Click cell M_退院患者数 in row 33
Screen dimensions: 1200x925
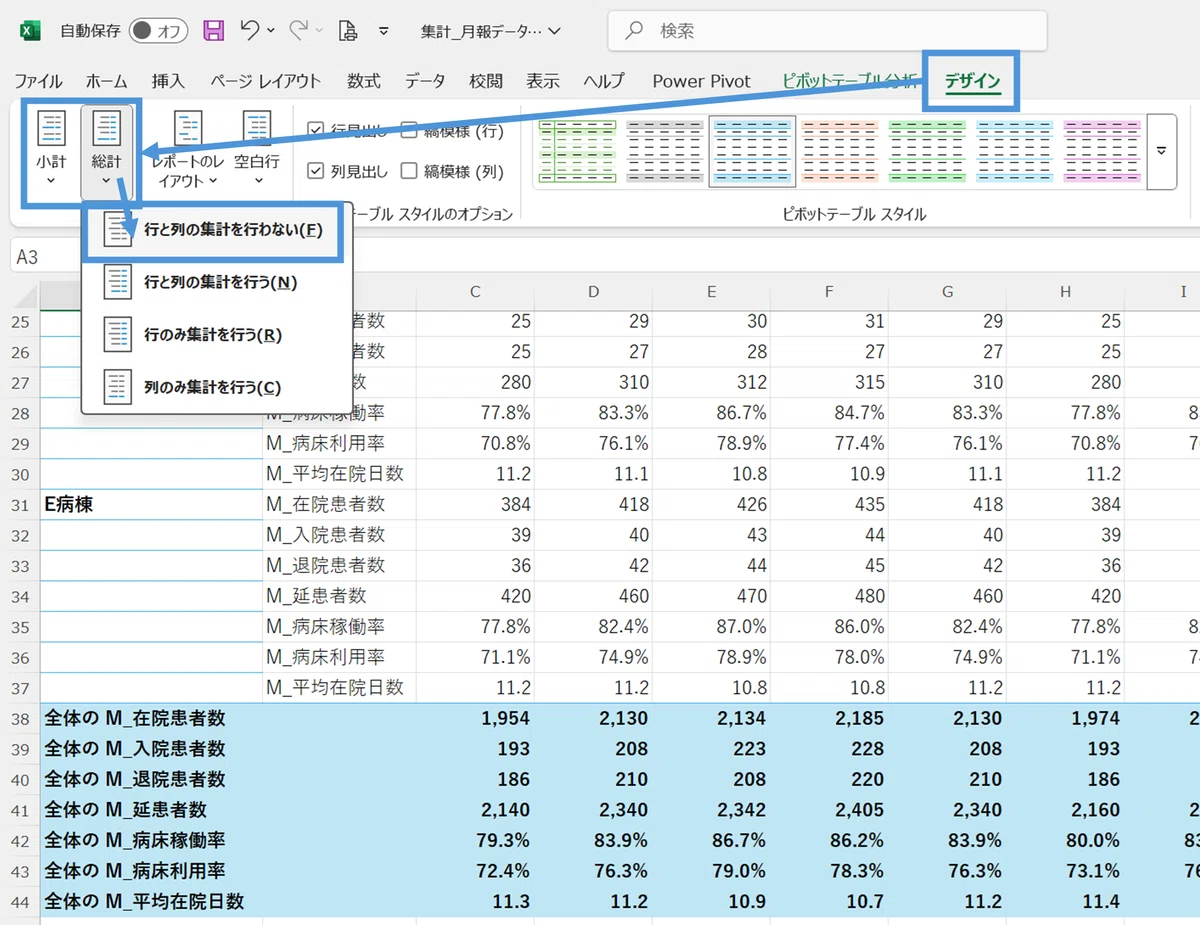[x=339, y=565]
